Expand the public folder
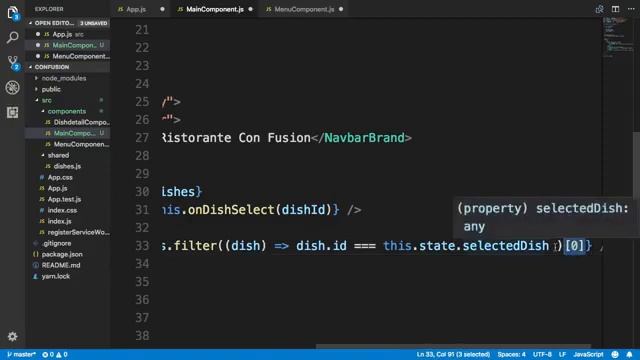The width and height of the screenshot is (640, 360). (x=51, y=89)
